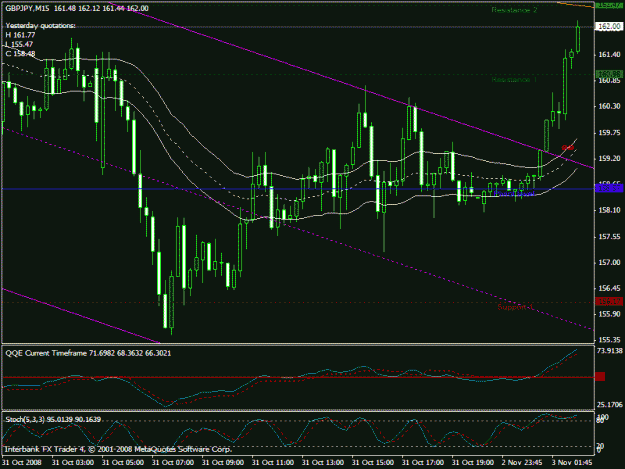Click the 155.35 price scale value
Screen dimensions: 625x469
click(610, 340)
